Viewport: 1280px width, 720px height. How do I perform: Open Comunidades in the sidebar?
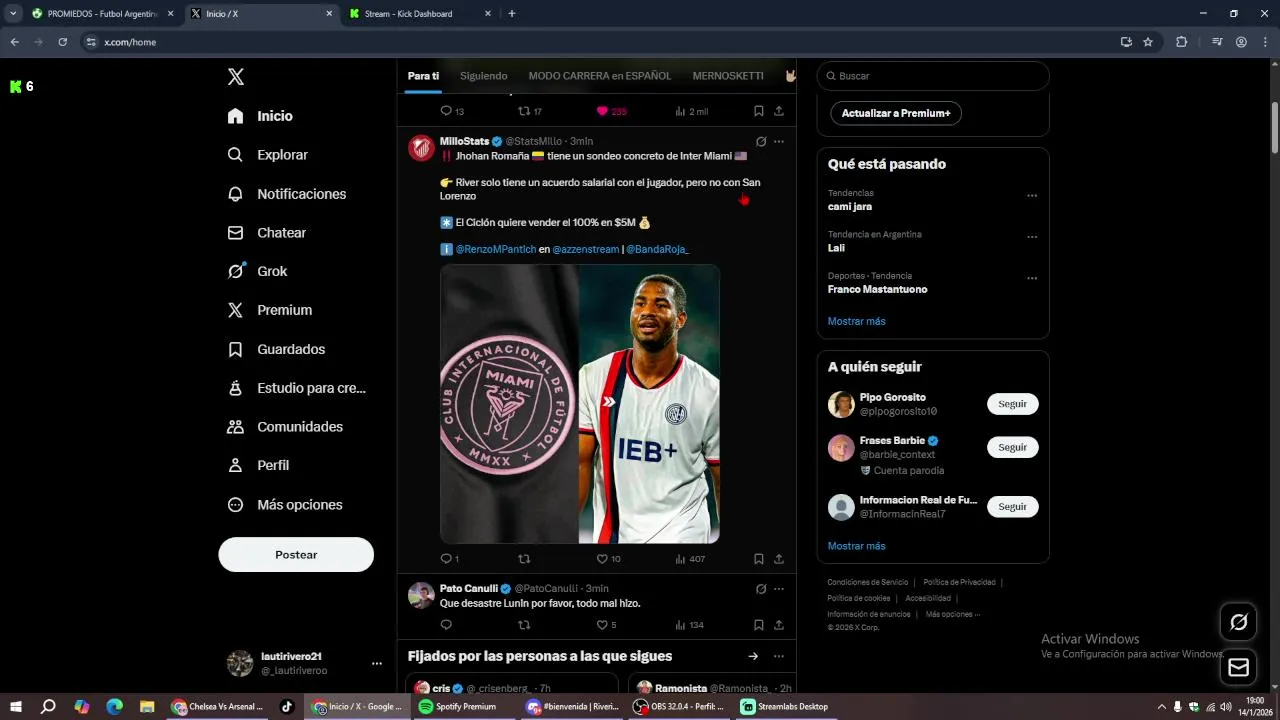pos(285,427)
